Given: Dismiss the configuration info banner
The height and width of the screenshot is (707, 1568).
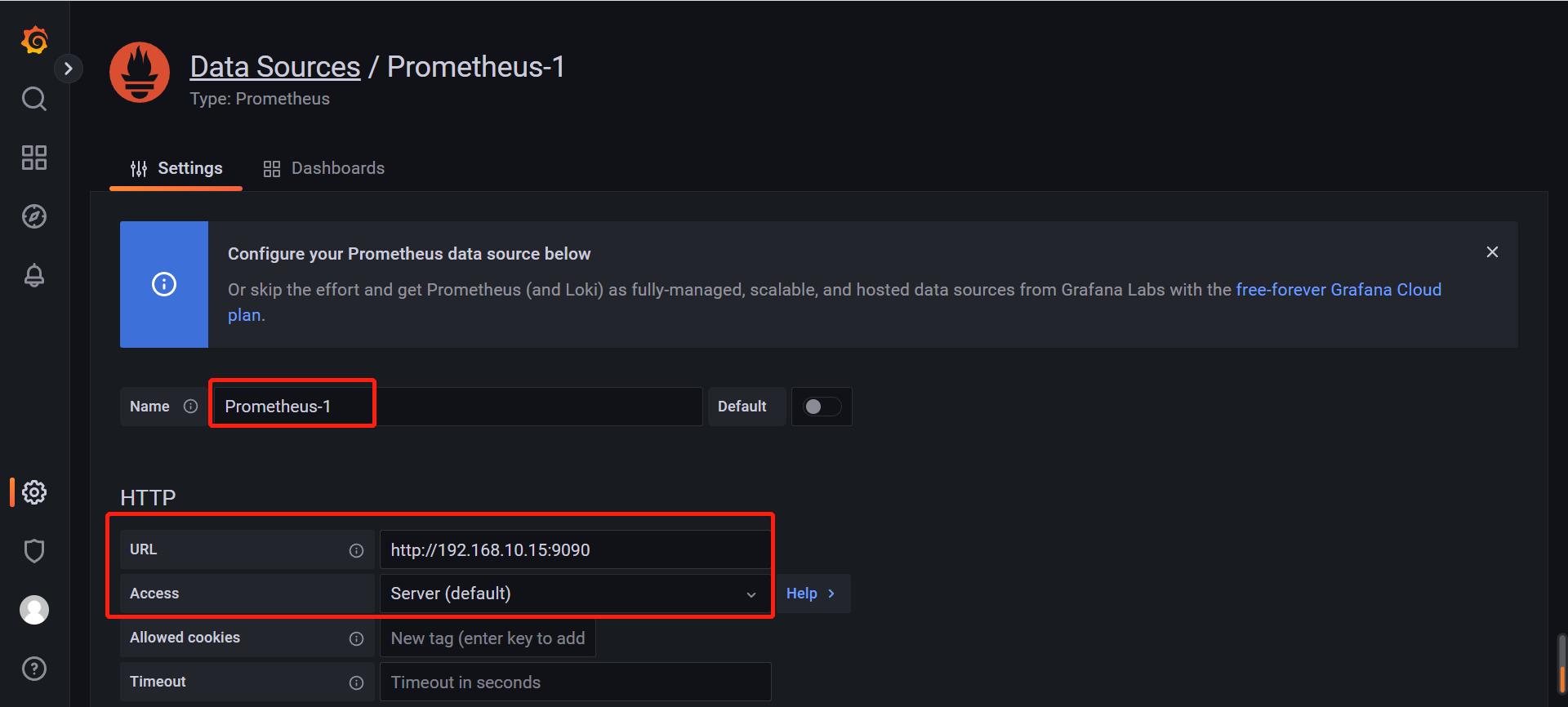Looking at the screenshot, I should (1492, 252).
